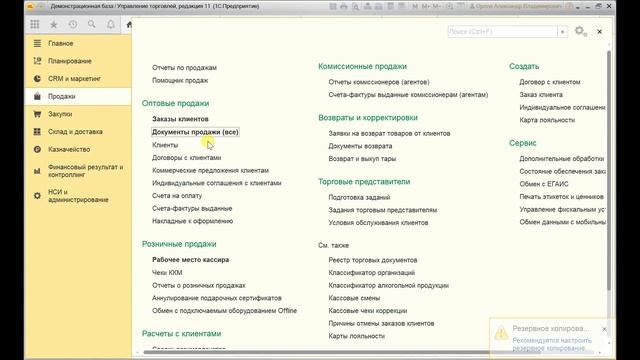Open НСИ и администрирование section
This screenshot has height=360, width=640.
78,196
